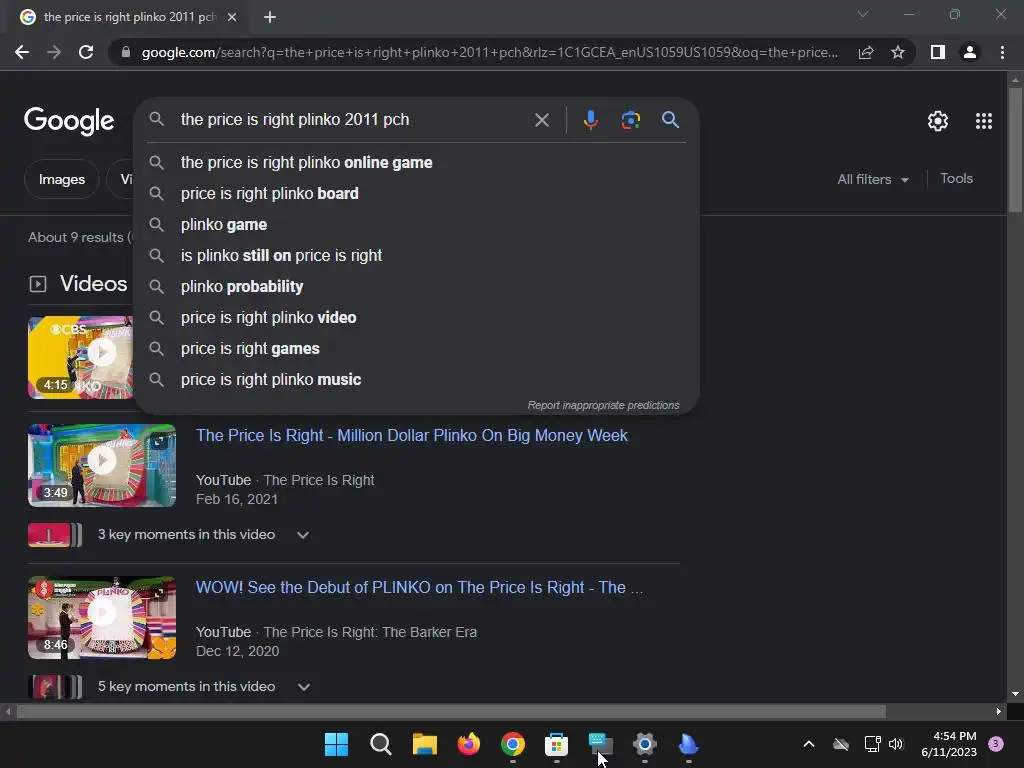Play the 8:46 video thumbnail

[x=102, y=617]
